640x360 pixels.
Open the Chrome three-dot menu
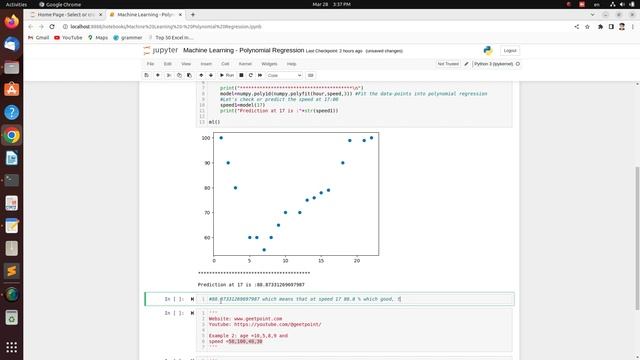pyautogui.click(x=633, y=27)
